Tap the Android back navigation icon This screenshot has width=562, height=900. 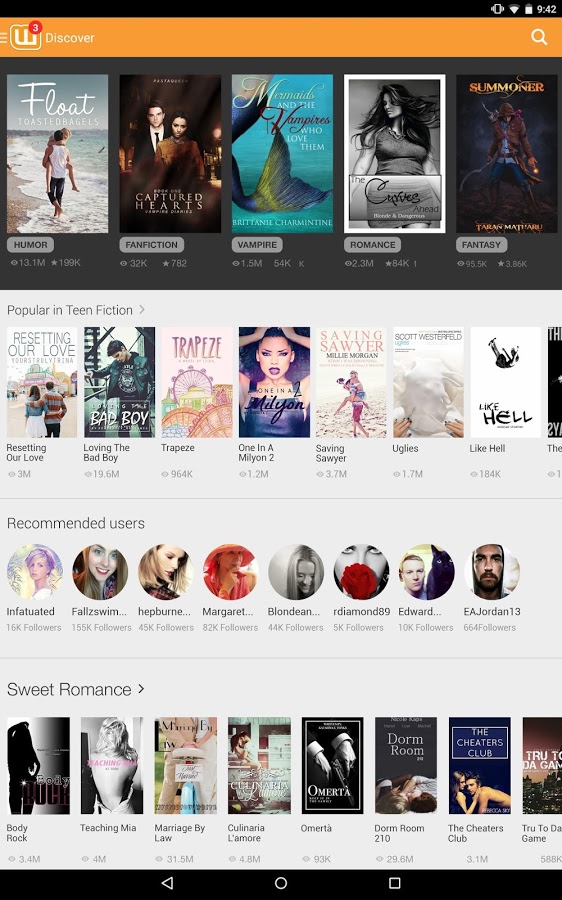(167, 883)
